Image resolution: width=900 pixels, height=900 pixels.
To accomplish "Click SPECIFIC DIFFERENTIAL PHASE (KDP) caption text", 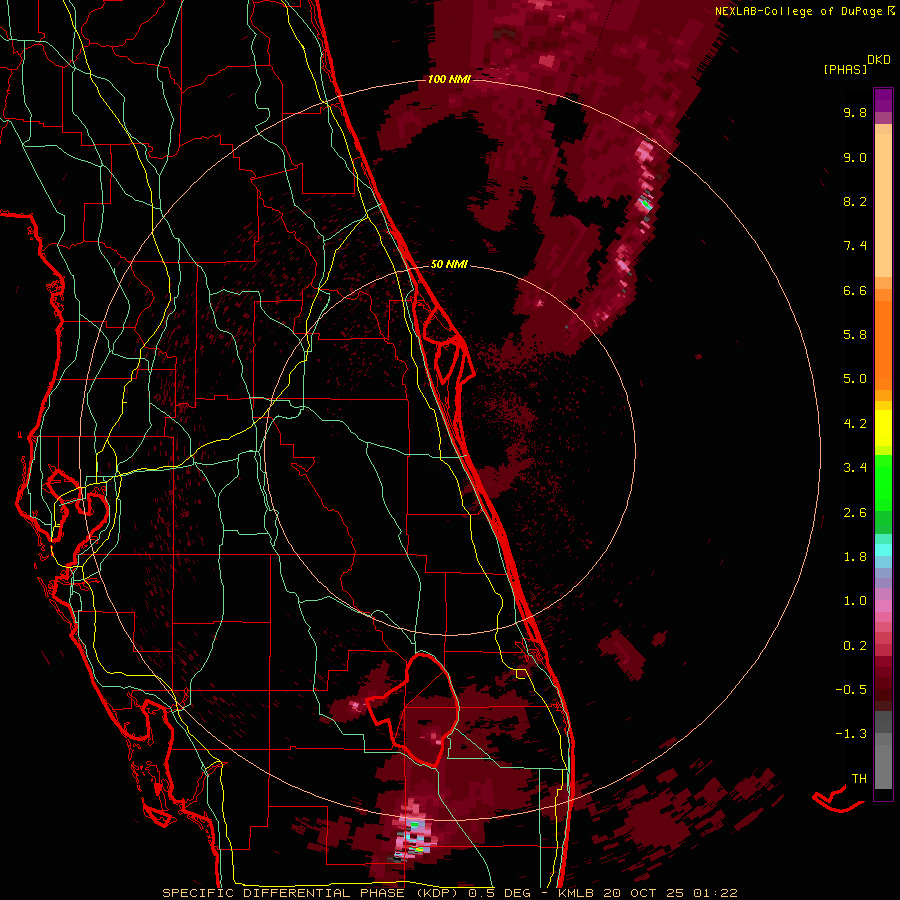I will [x=311, y=893].
